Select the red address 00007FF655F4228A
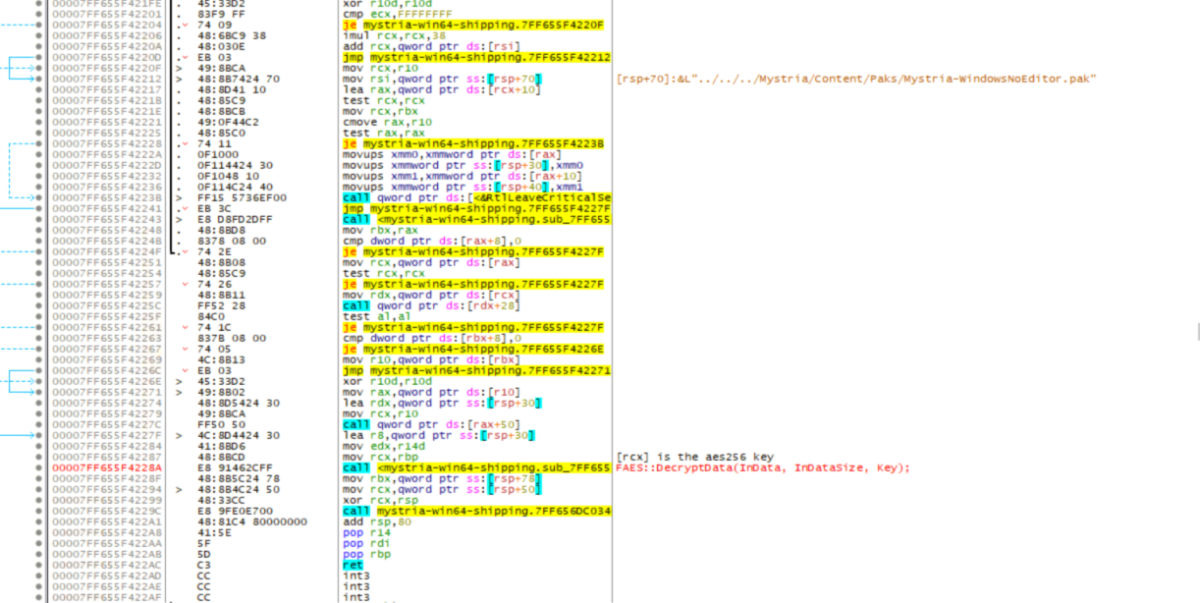 pos(106,467)
